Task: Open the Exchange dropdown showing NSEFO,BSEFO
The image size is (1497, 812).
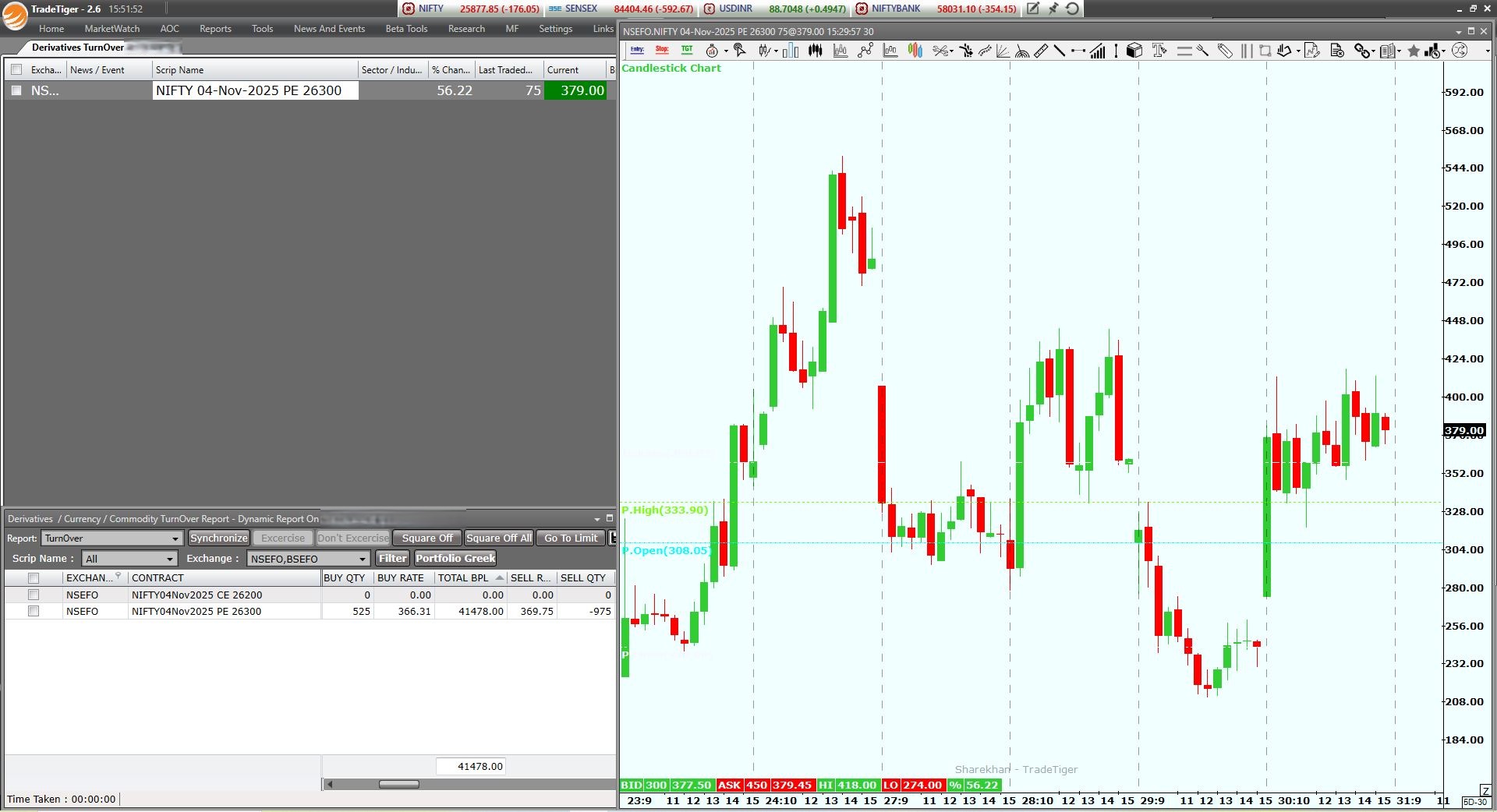Action: pyautogui.click(x=308, y=559)
